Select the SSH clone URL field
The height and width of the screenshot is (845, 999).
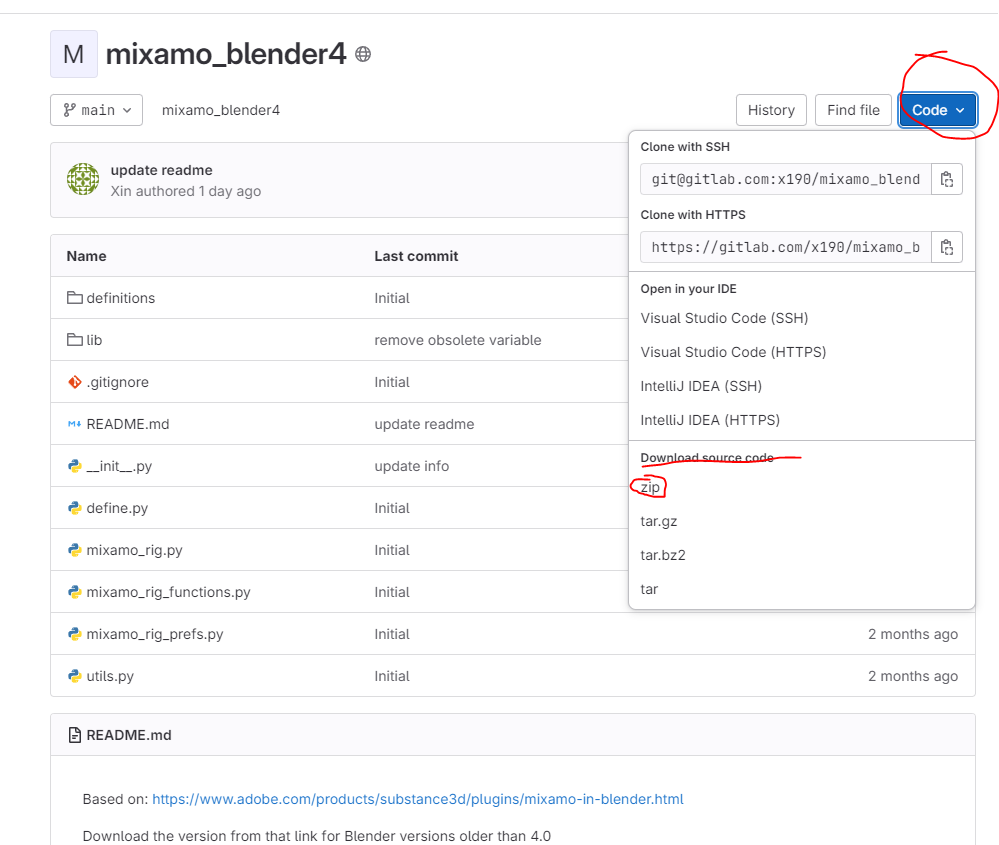[786, 179]
